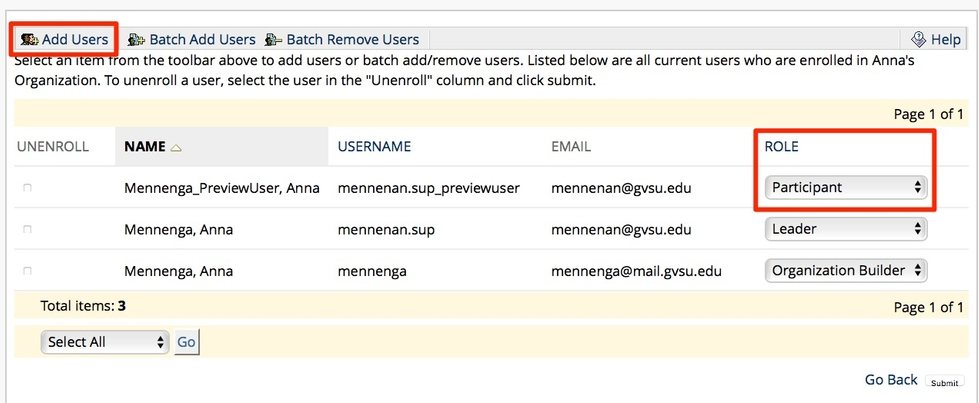
Task: Click the Batch Add Users icon
Action: (x=137, y=40)
